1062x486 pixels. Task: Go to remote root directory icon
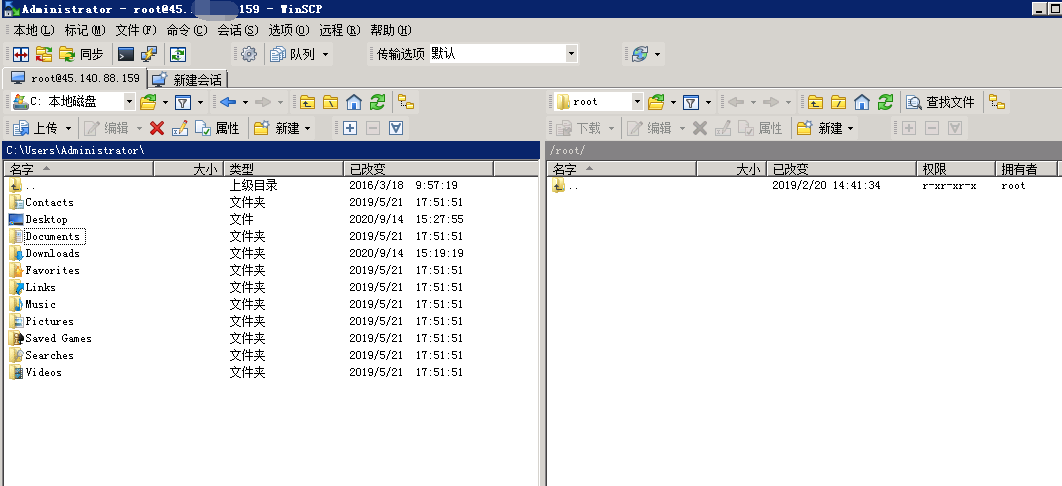click(x=838, y=102)
